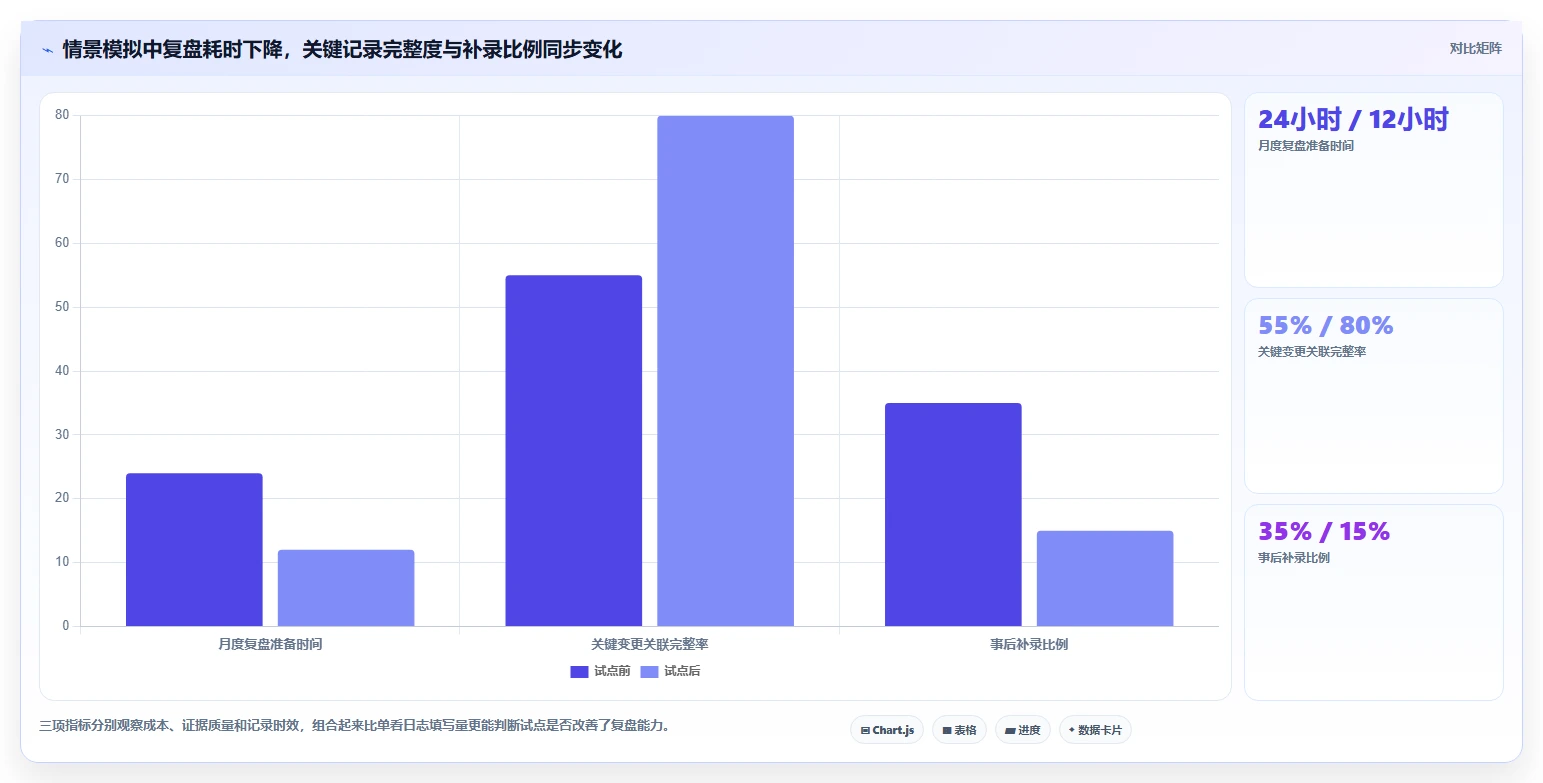Click the footer note starting with 三项指标

pyautogui.click(x=355, y=725)
